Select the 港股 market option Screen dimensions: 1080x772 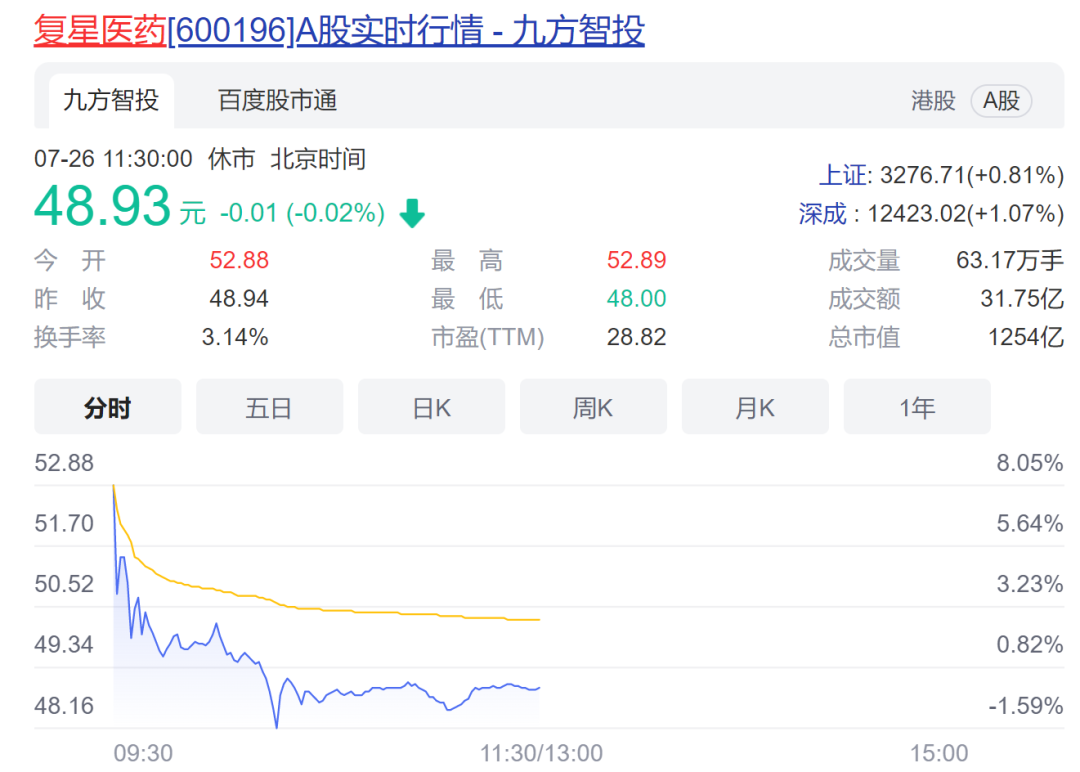pyautogui.click(x=933, y=101)
